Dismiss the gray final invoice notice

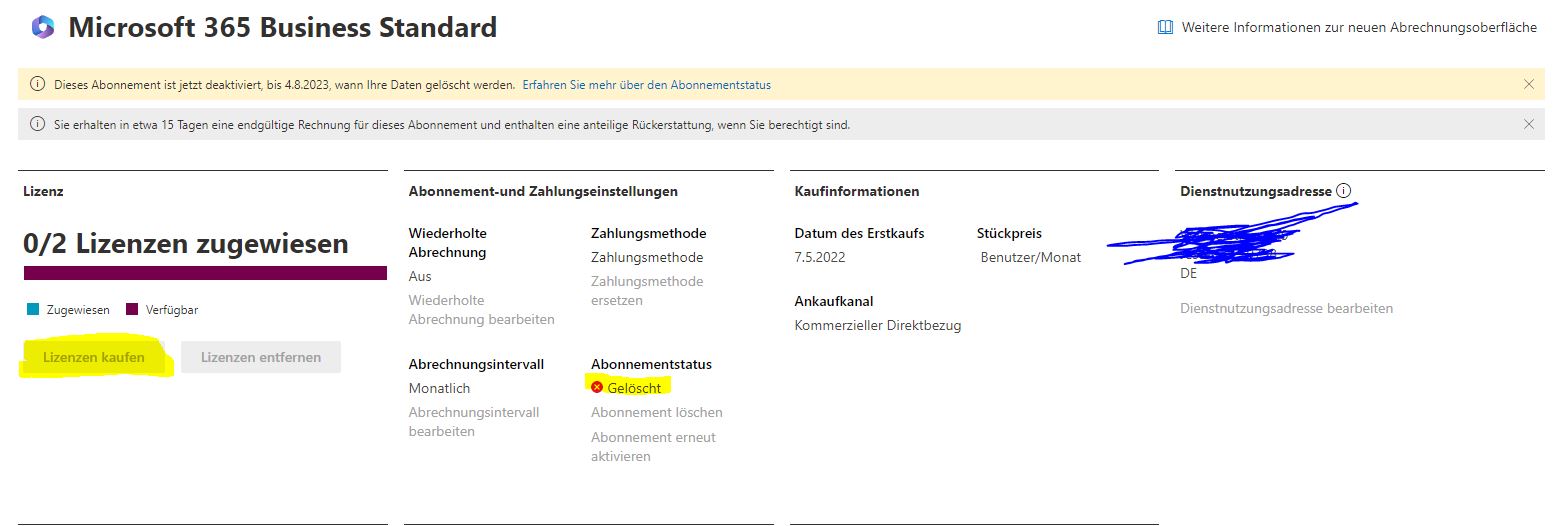pos(1528,124)
